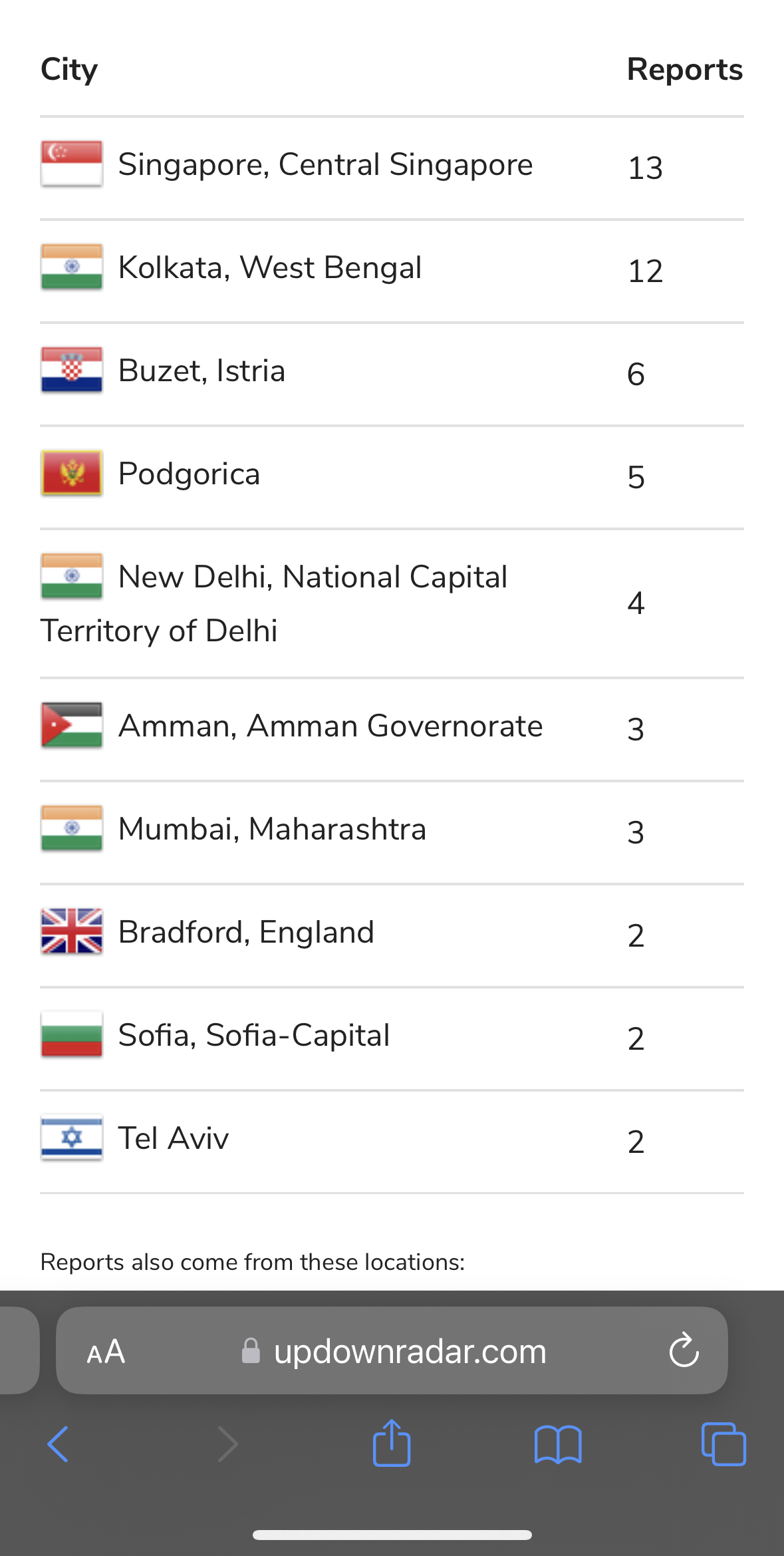
Task: Select the Kolkata, West Bengal row
Action: point(392,271)
